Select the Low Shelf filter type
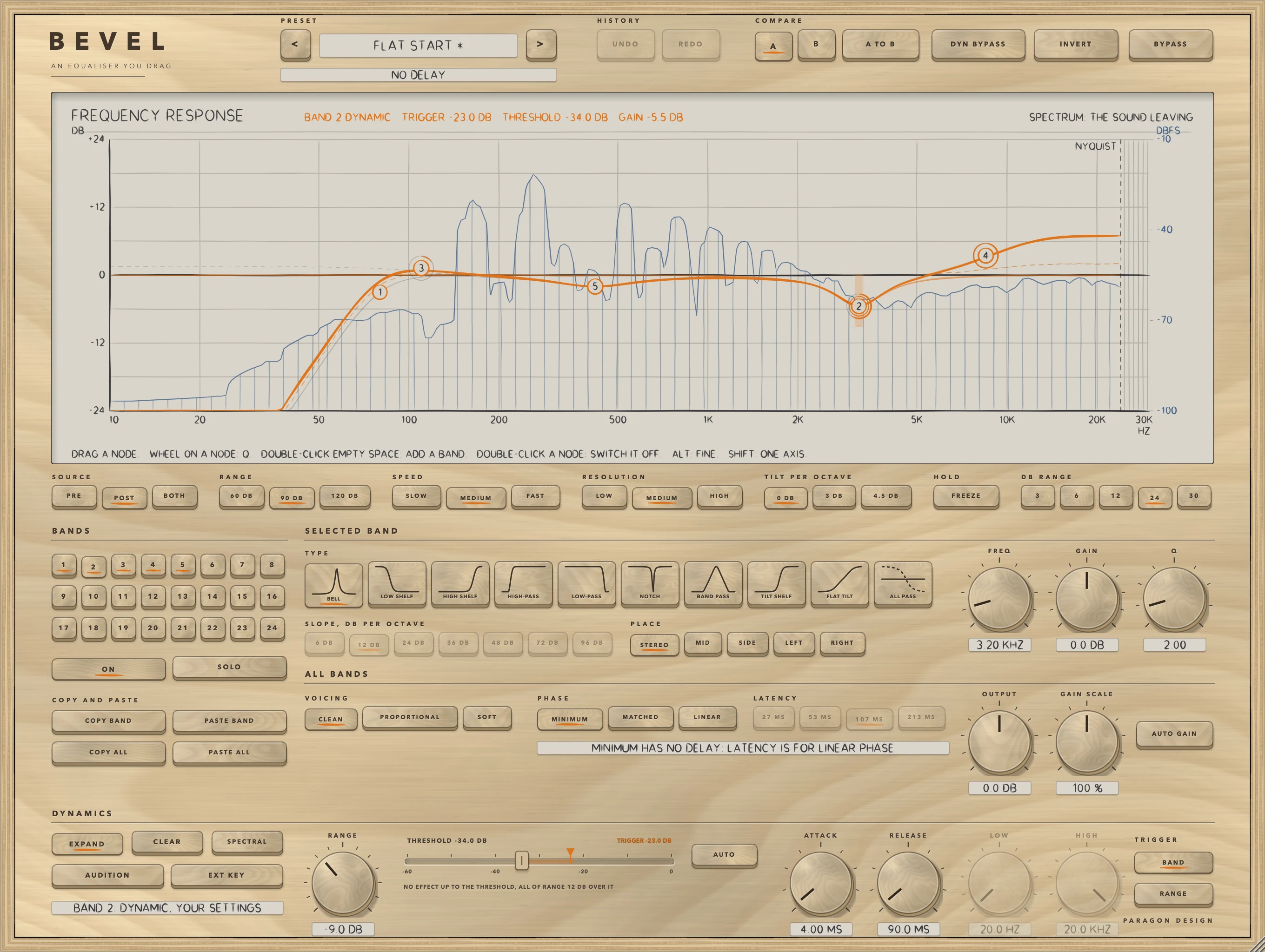Screen dimensions: 1265x952 coord(397,583)
